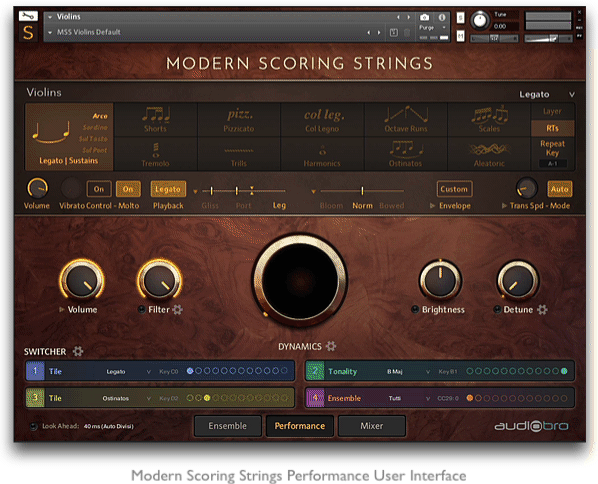Screen dimensions: 598x484
Task: Toggle the first Vibrato Control On button
Action: (x=99, y=189)
